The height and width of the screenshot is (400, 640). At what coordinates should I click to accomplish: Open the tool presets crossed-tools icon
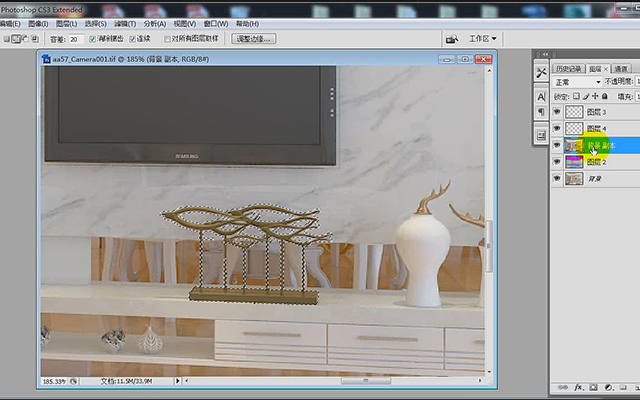(541, 73)
